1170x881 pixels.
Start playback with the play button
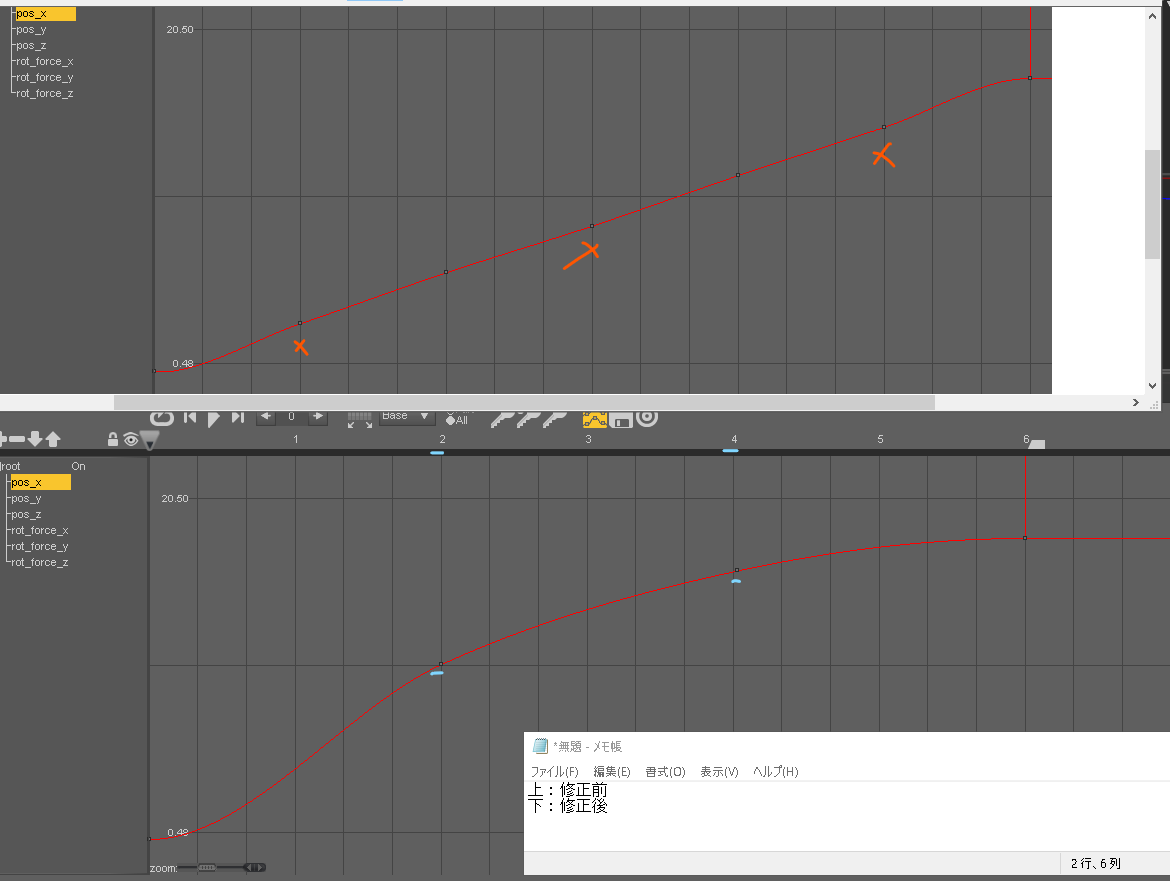click(x=213, y=418)
